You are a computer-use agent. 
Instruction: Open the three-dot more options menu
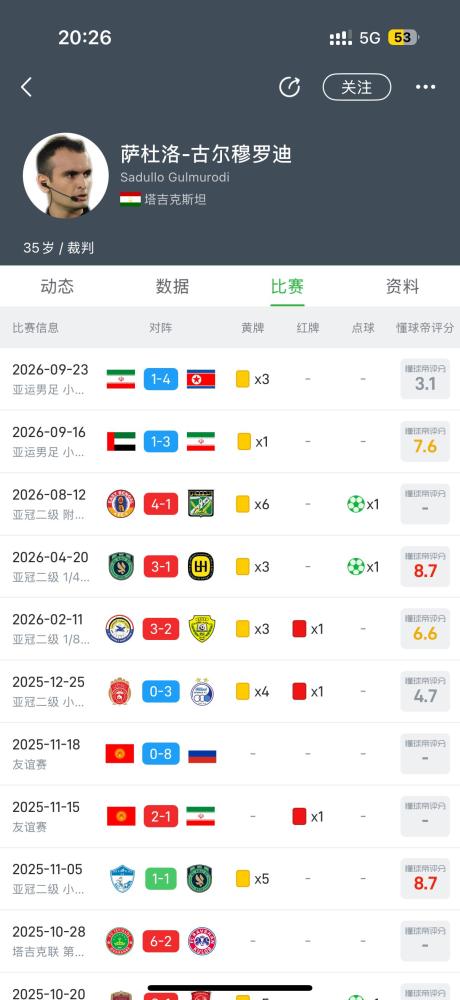coord(426,87)
